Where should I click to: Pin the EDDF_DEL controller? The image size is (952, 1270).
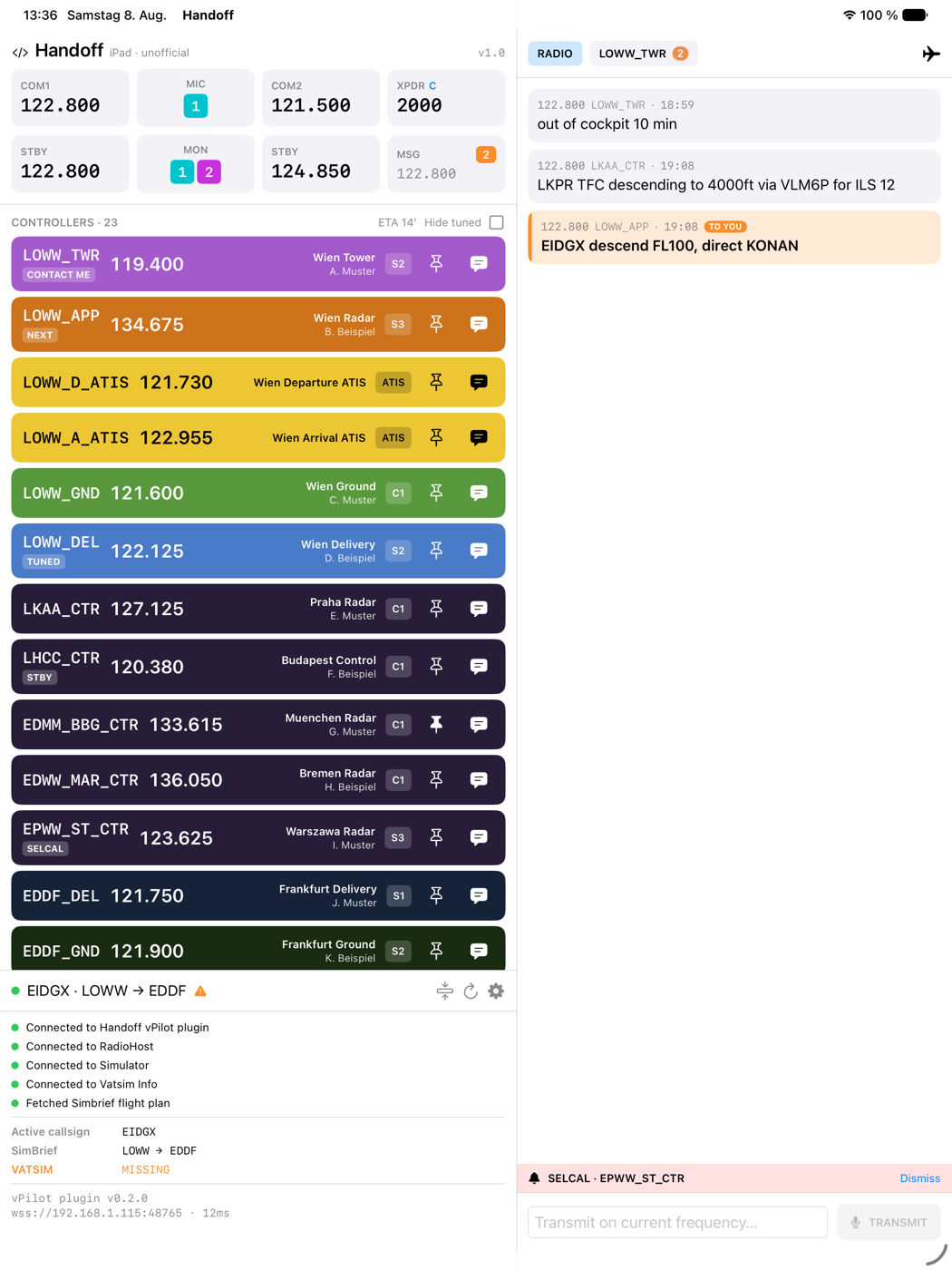coord(436,896)
